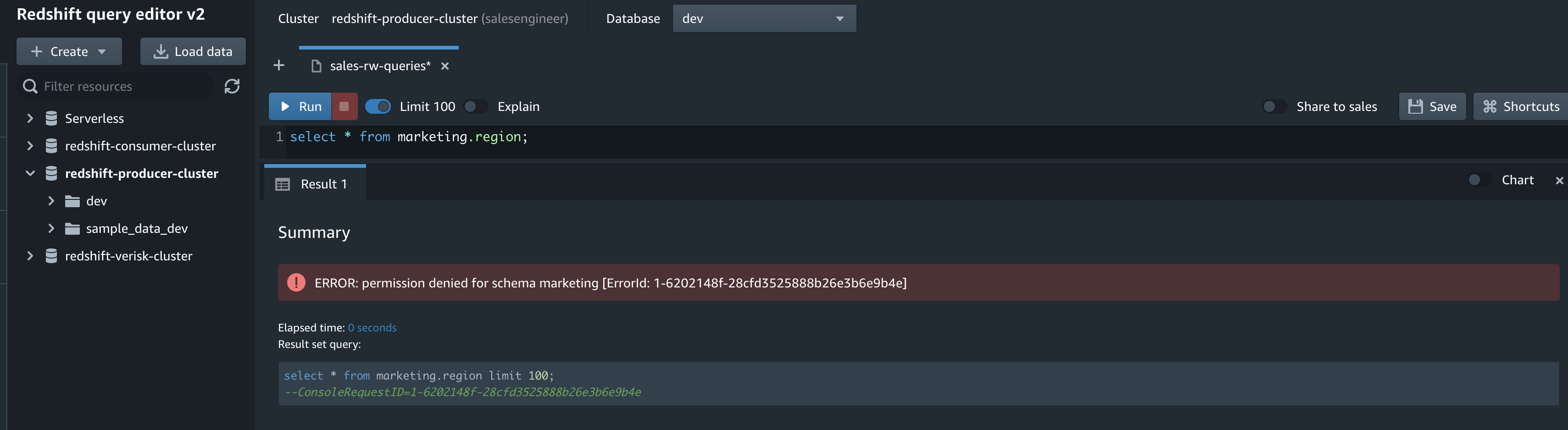This screenshot has width=1568, height=430.
Task: Click the Summary heading
Action: 314,232
